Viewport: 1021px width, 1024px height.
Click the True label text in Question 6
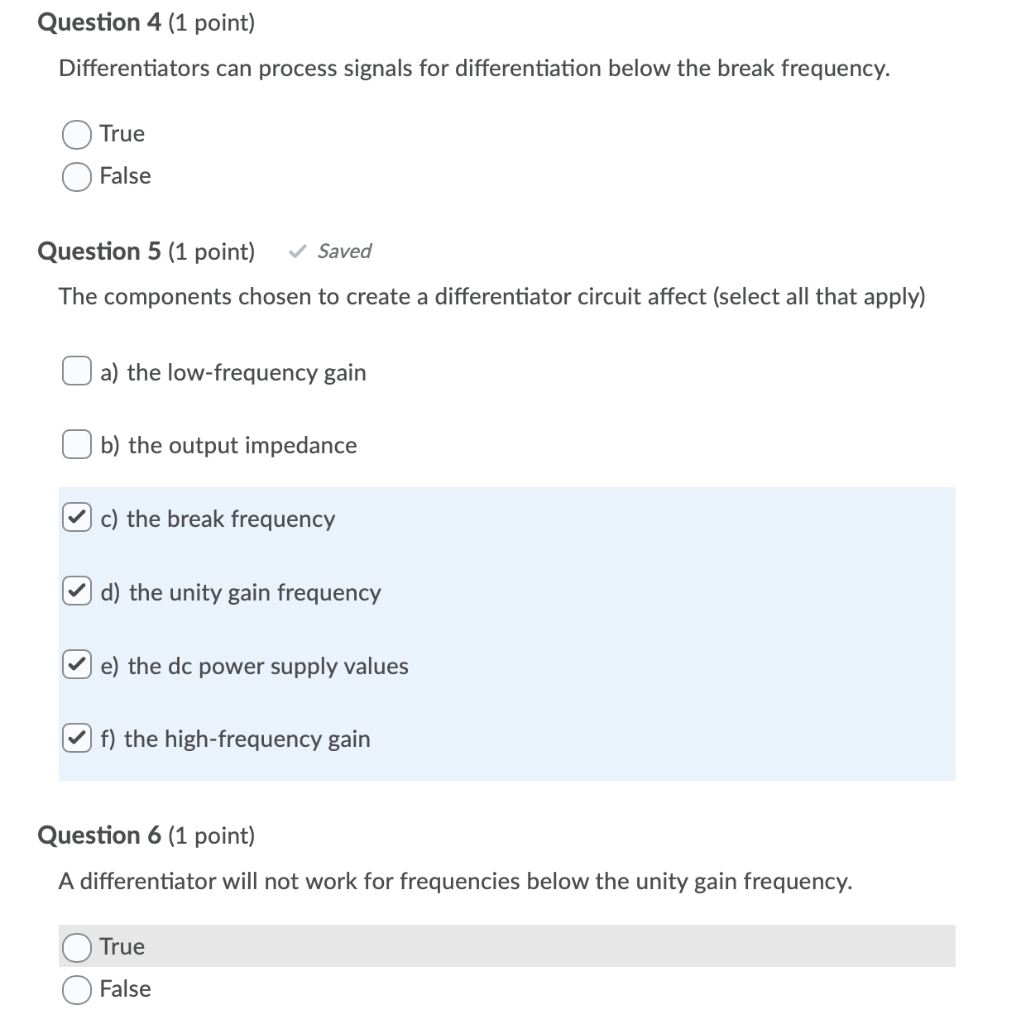click(120, 946)
